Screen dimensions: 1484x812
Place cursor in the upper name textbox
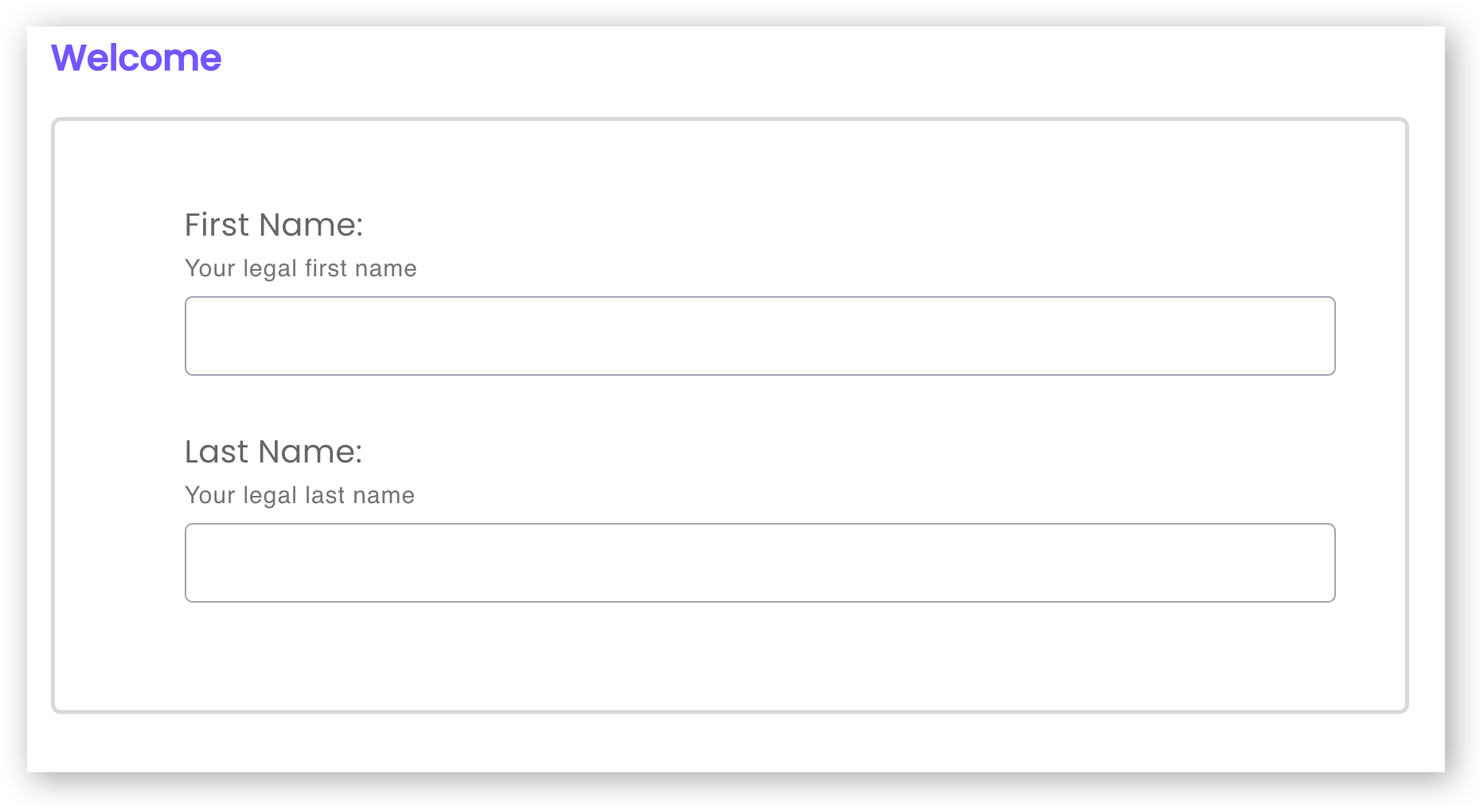tap(760, 336)
